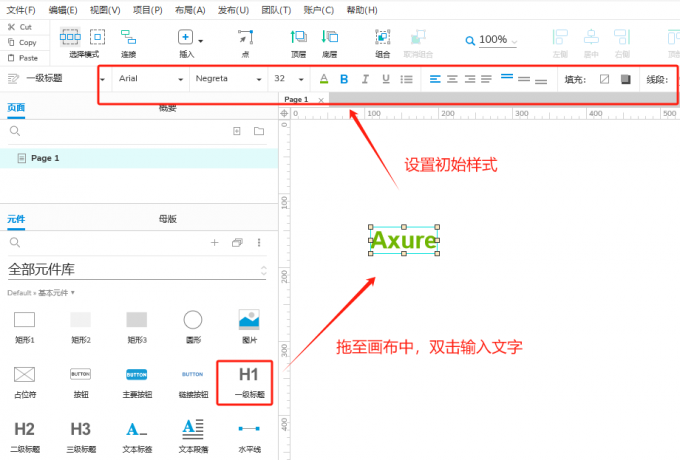Switch to the Page 1 canvas tab
The image size is (680, 460).
(296, 99)
